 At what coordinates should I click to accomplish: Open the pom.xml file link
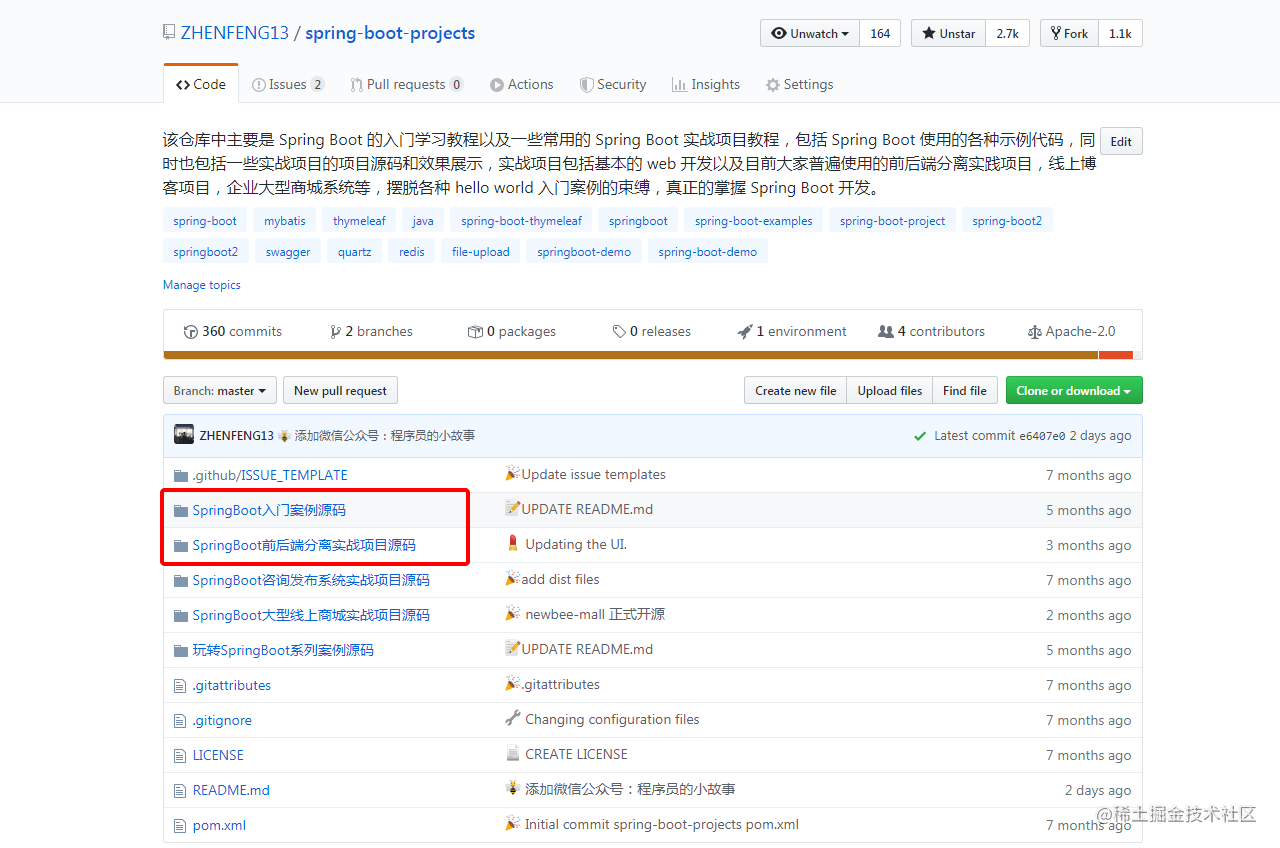[x=219, y=825]
